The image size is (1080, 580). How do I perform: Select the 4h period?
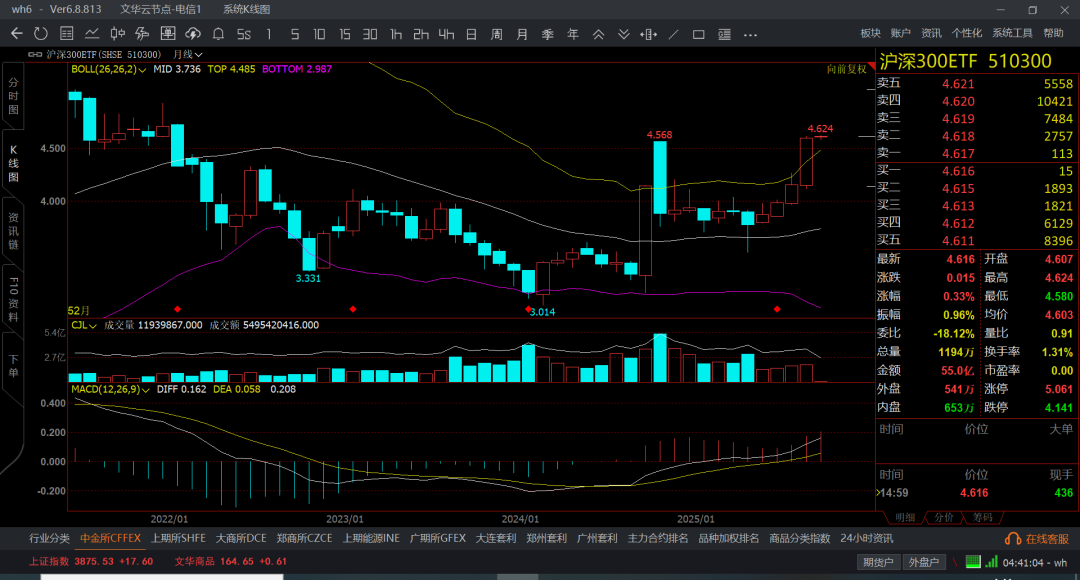pos(446,34)
